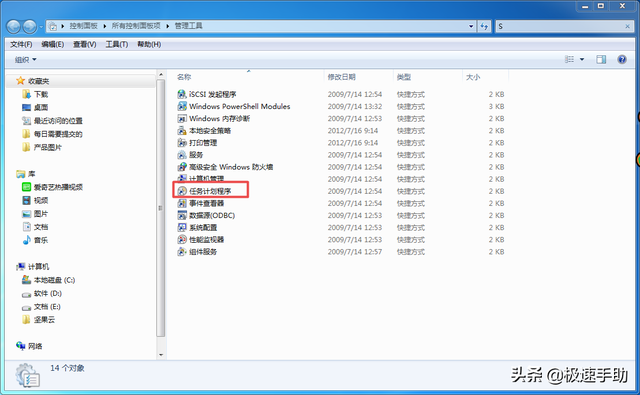Show the preview pane
Image resolution: width=640 pixels, height=395 pixels.
pos(601,60)
